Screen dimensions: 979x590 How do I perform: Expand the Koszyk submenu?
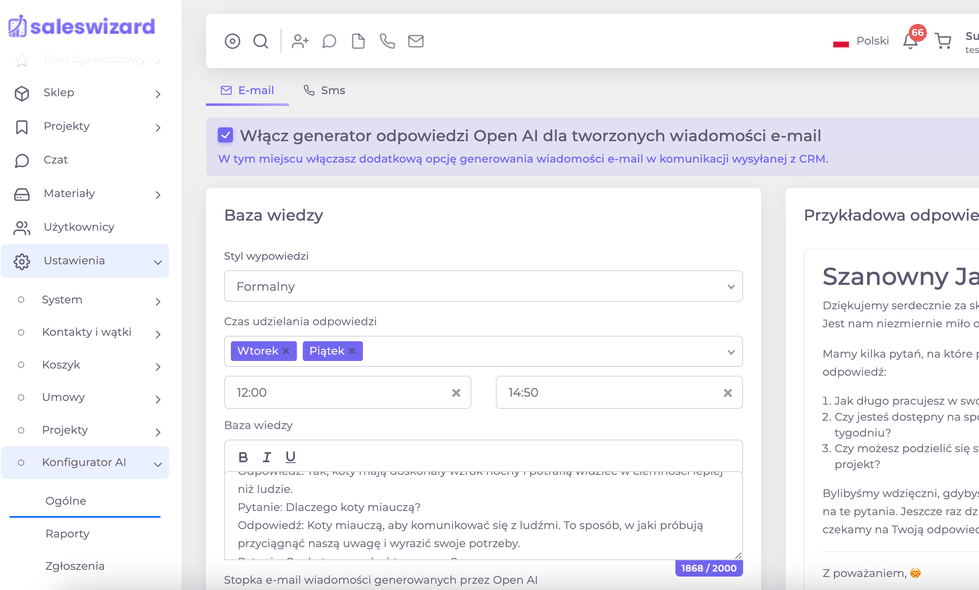(158, 367)
